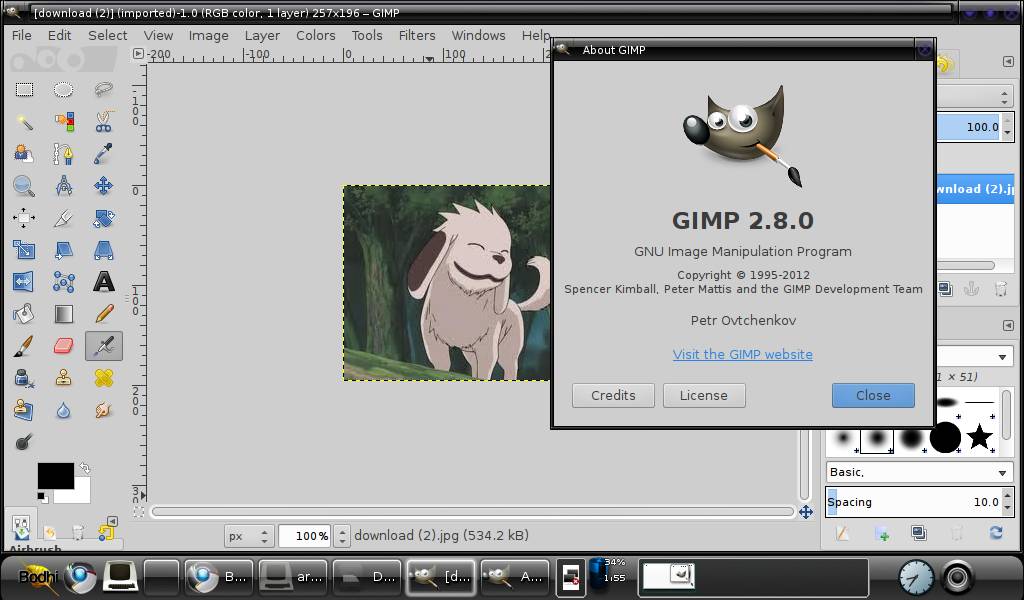Open the Select menu
Image resolution: width=1024 pixels, height=600 pixels.
pos(108,35)
